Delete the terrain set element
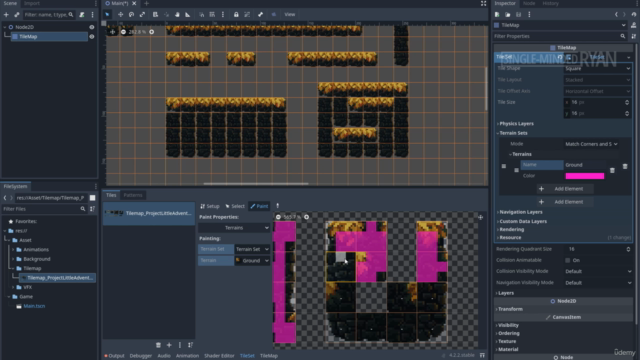The image size is (640, 360). click(625, 166)
